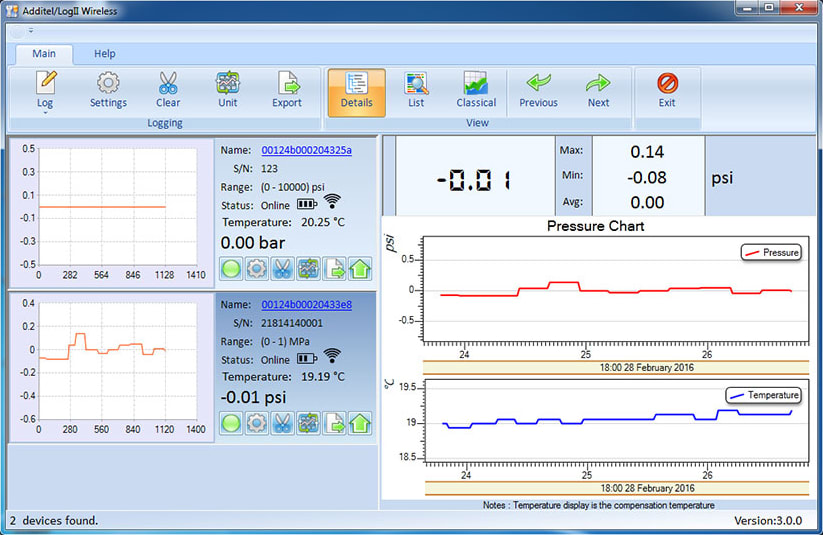Click the Range (0 - 10000) psi text

(293, 187)
